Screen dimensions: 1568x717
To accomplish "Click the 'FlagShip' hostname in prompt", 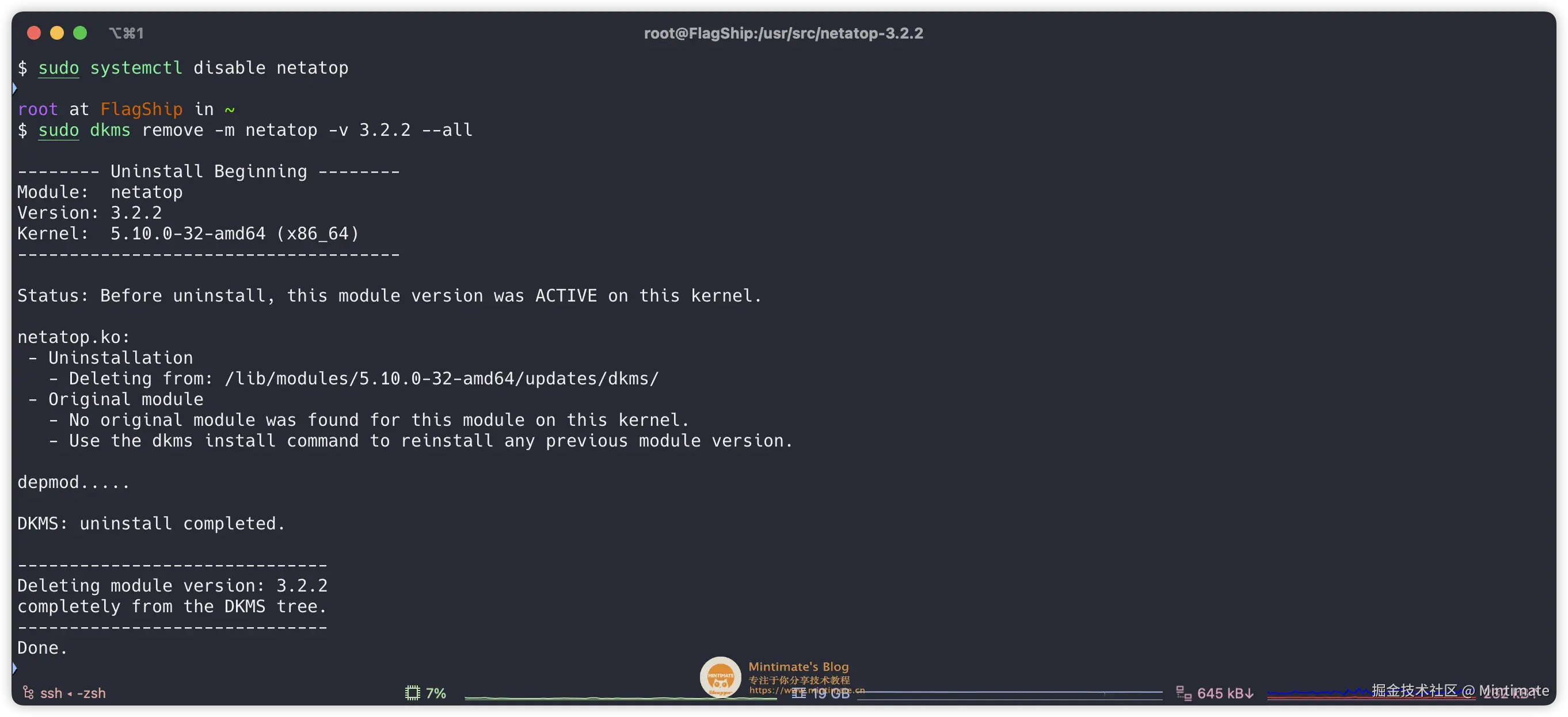I will [141, 109].
